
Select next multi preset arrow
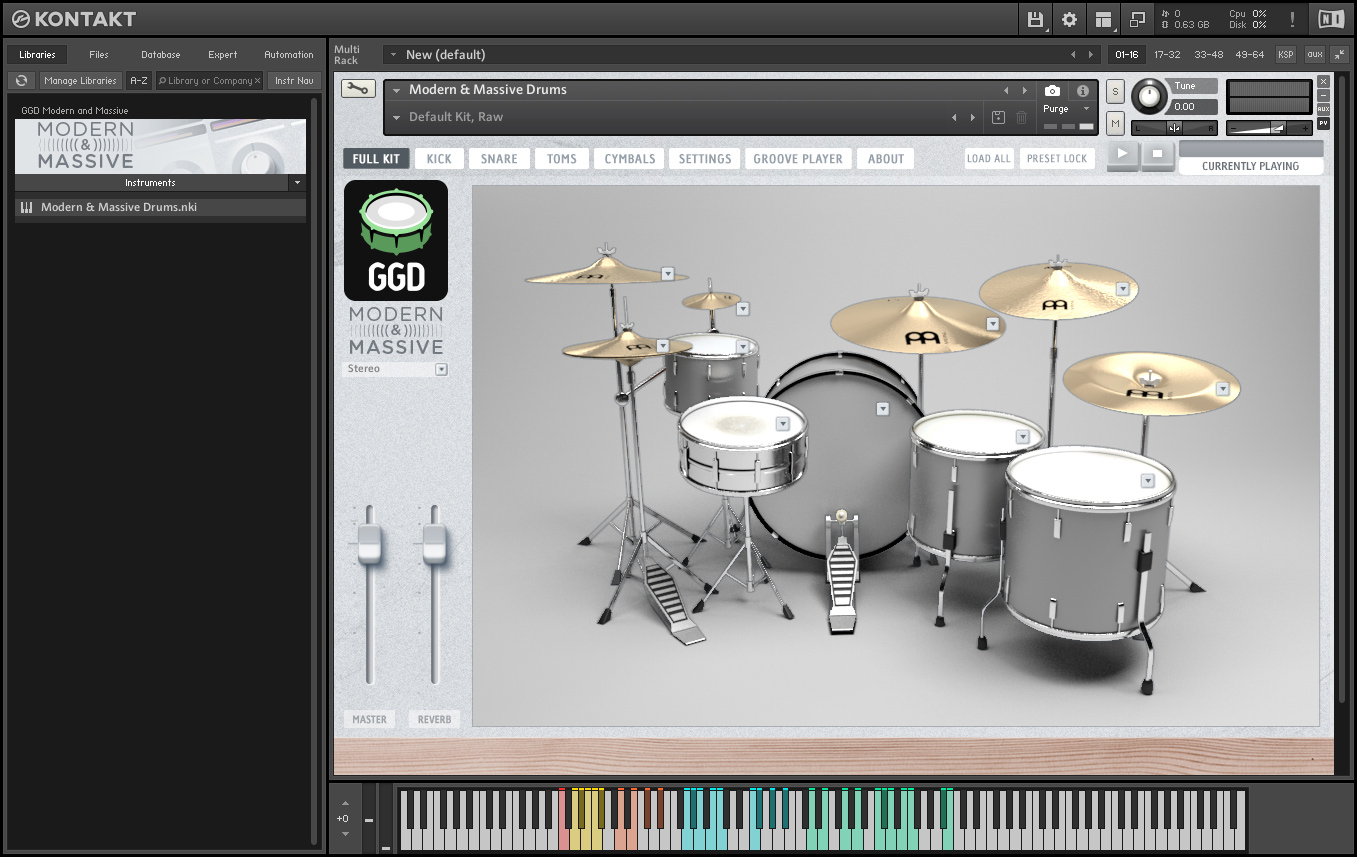pyautogui.click(x=1092, y=55)
